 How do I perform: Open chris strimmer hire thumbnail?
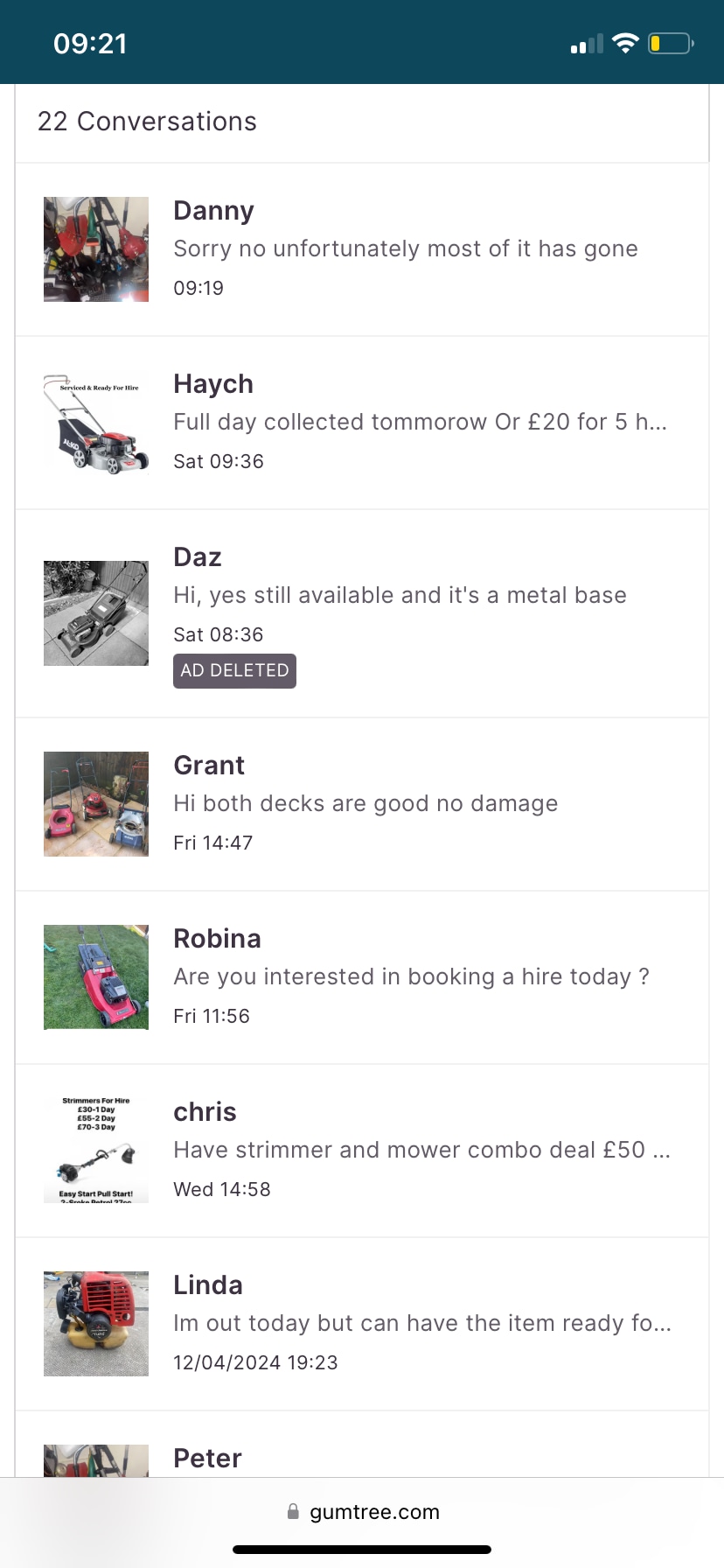coord(96,1151)
